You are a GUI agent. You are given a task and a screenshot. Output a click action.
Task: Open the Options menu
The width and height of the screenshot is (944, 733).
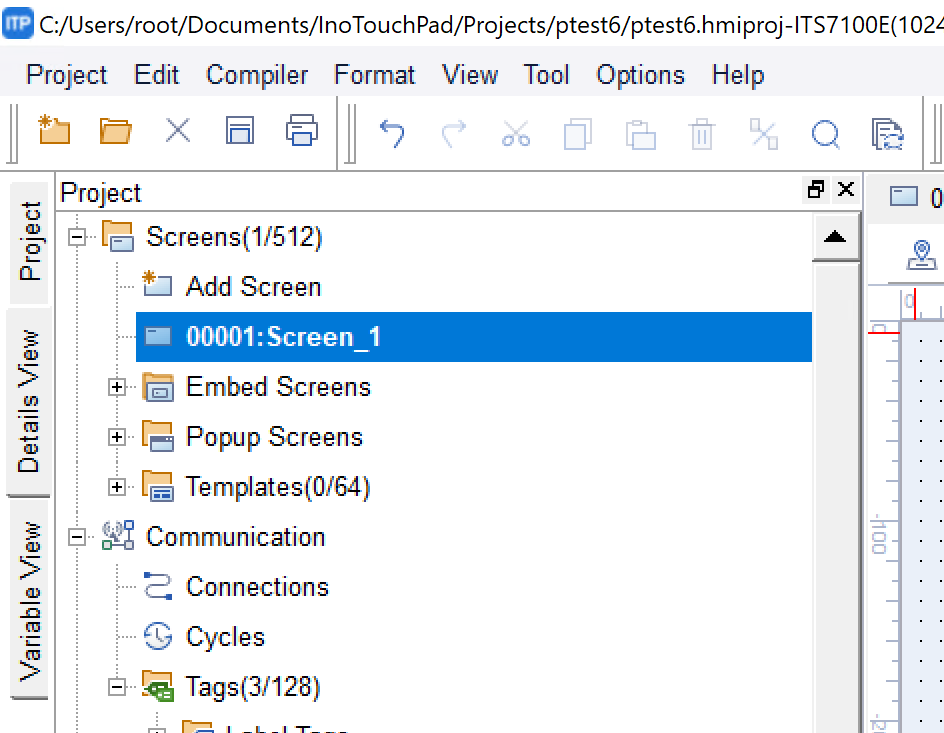click(640, 75)
